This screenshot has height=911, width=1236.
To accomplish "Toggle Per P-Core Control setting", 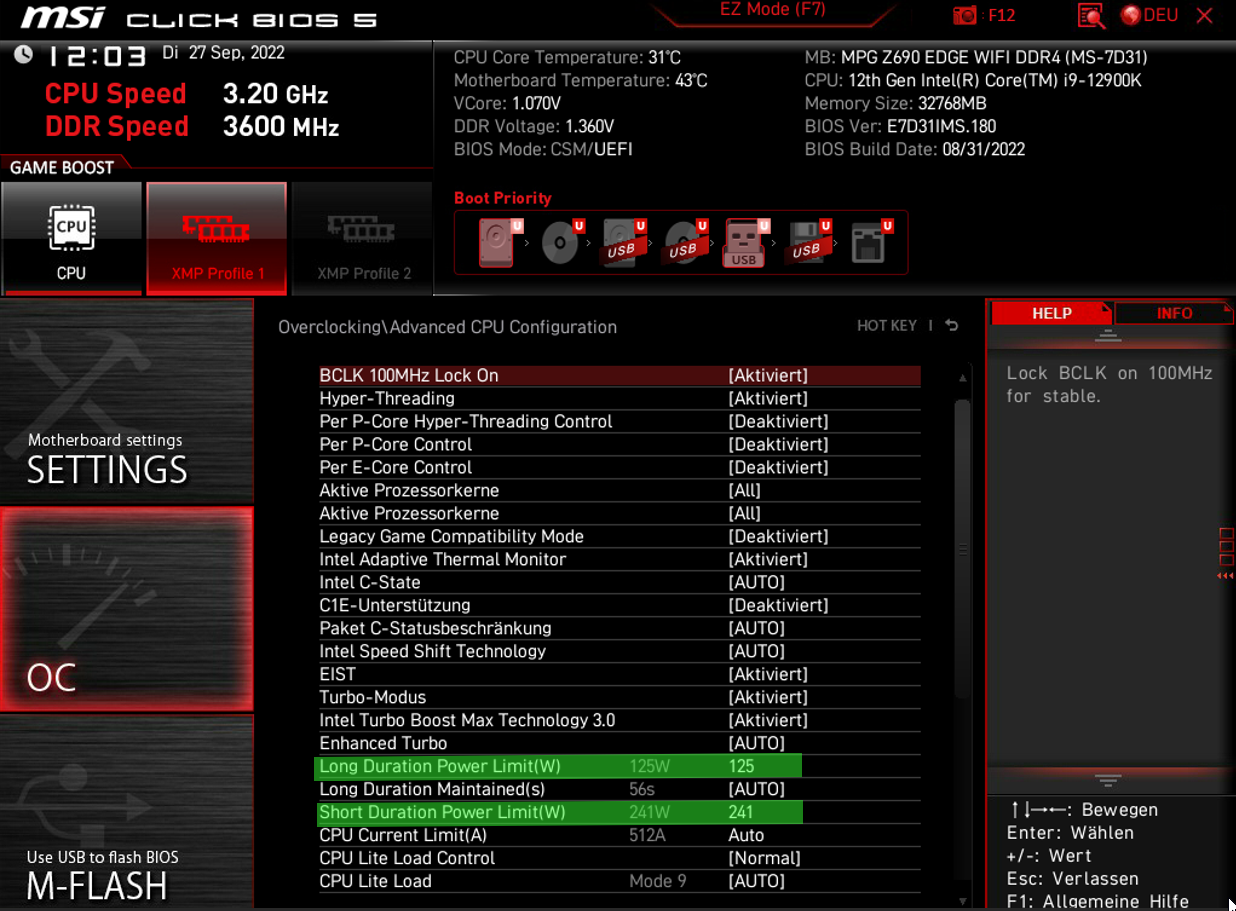I will [619, 445].
